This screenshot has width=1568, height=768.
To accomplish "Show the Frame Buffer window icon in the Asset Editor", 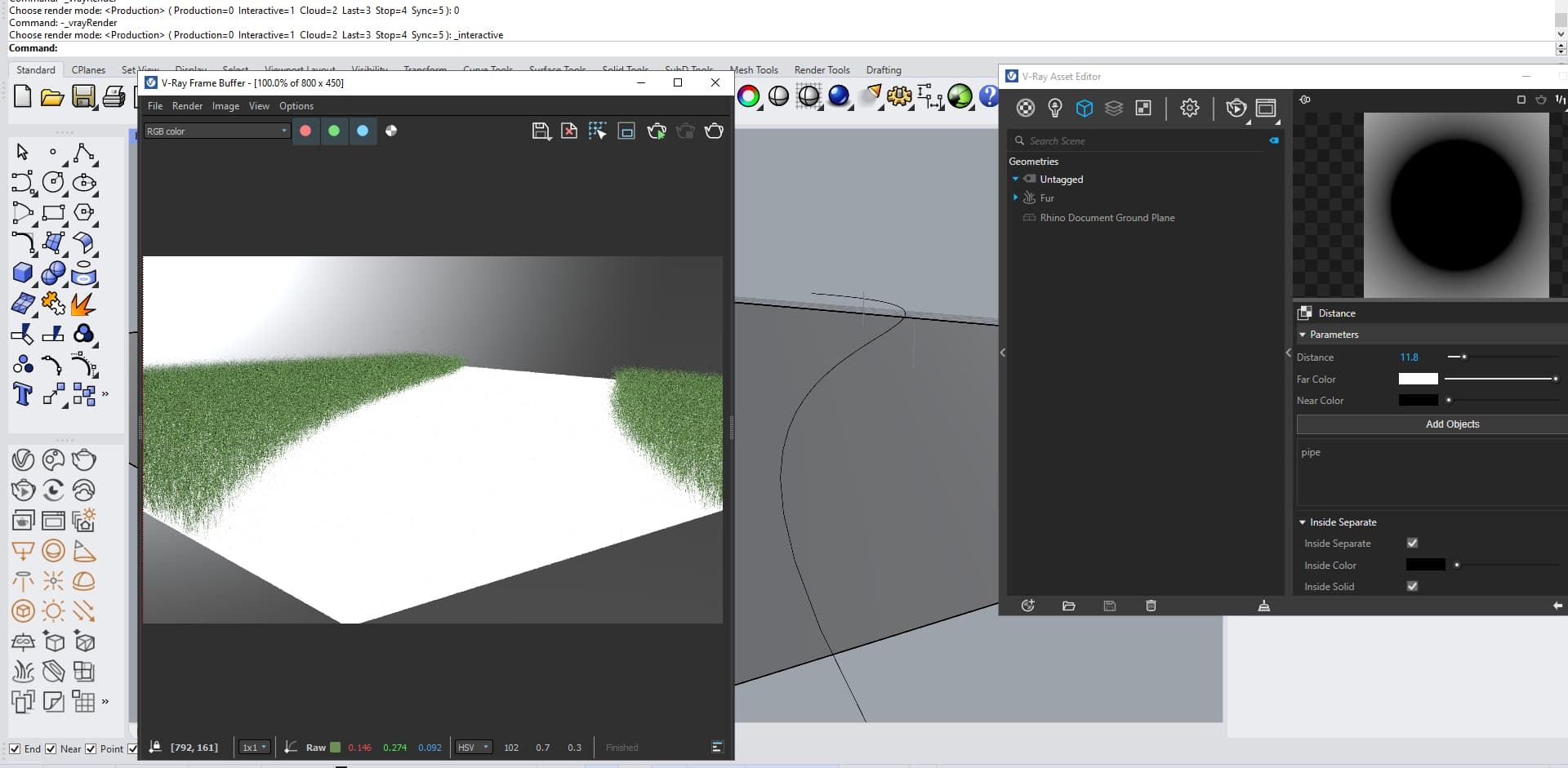I will coord(1266,108).
